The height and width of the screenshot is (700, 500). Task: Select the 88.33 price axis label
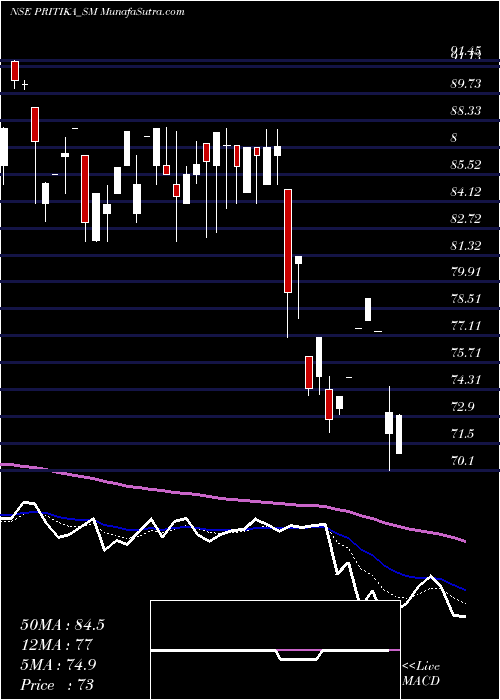(466, 110)
